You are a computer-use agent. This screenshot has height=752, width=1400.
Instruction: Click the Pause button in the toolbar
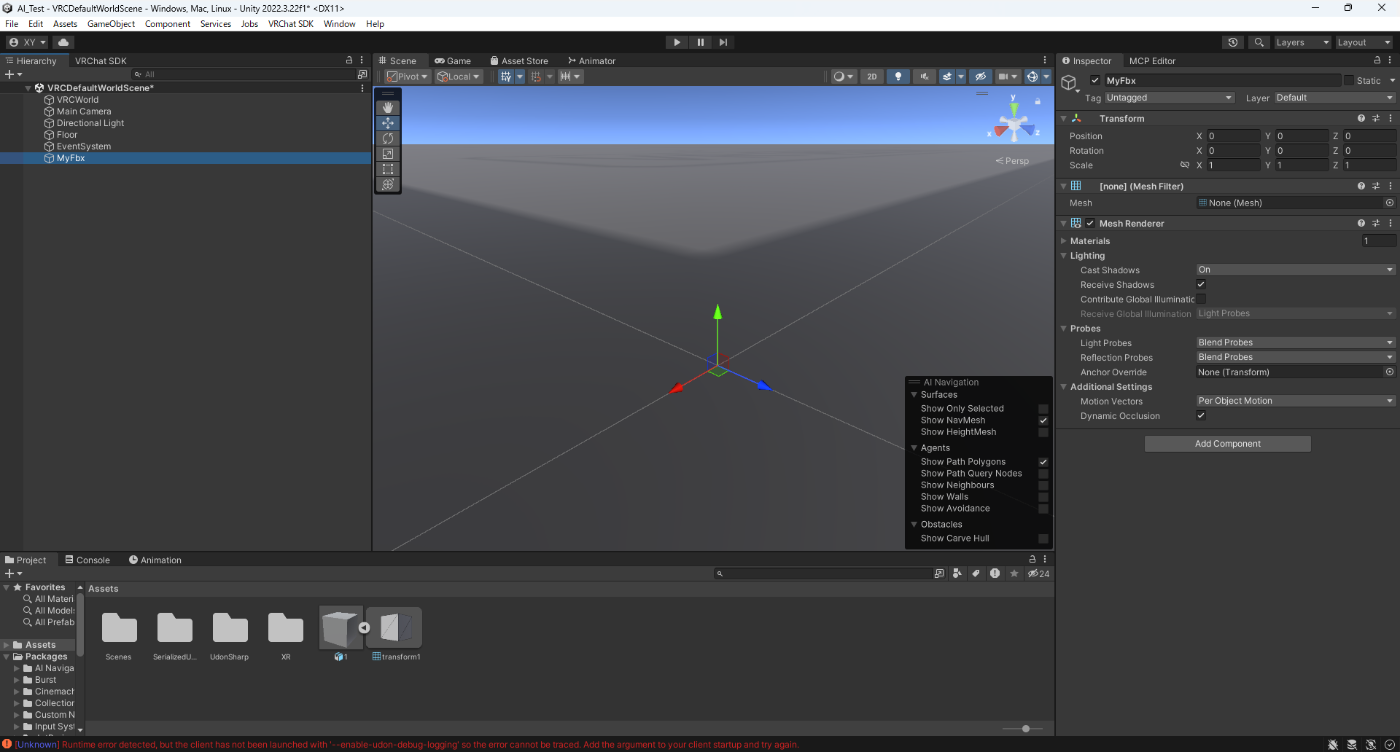click(x=700, y=42)
